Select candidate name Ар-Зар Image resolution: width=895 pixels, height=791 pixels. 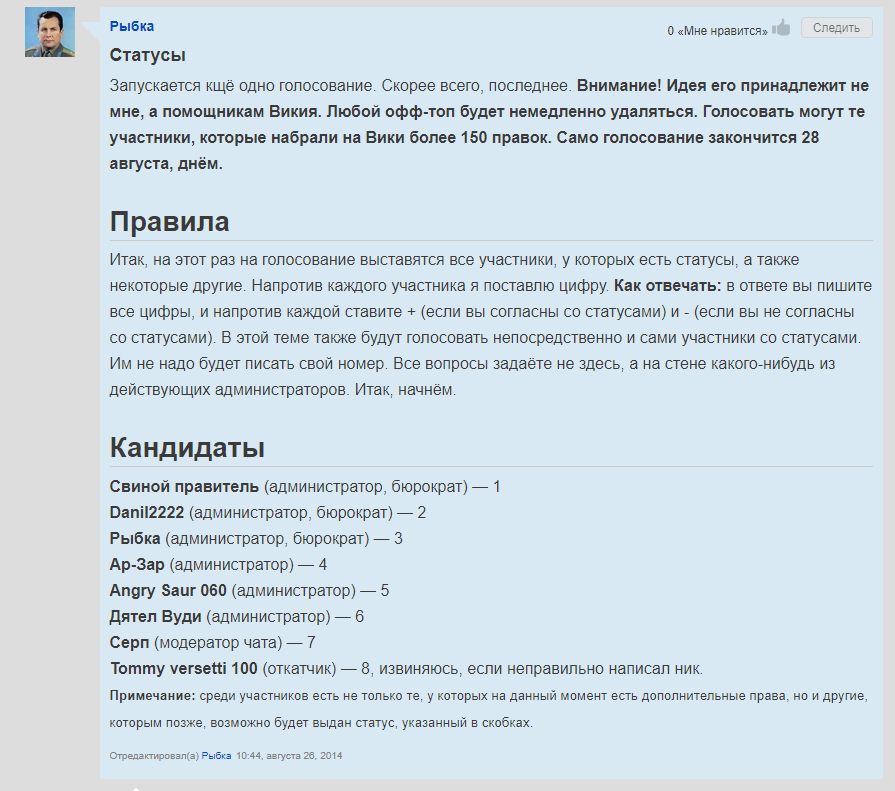tap(137, 565)
